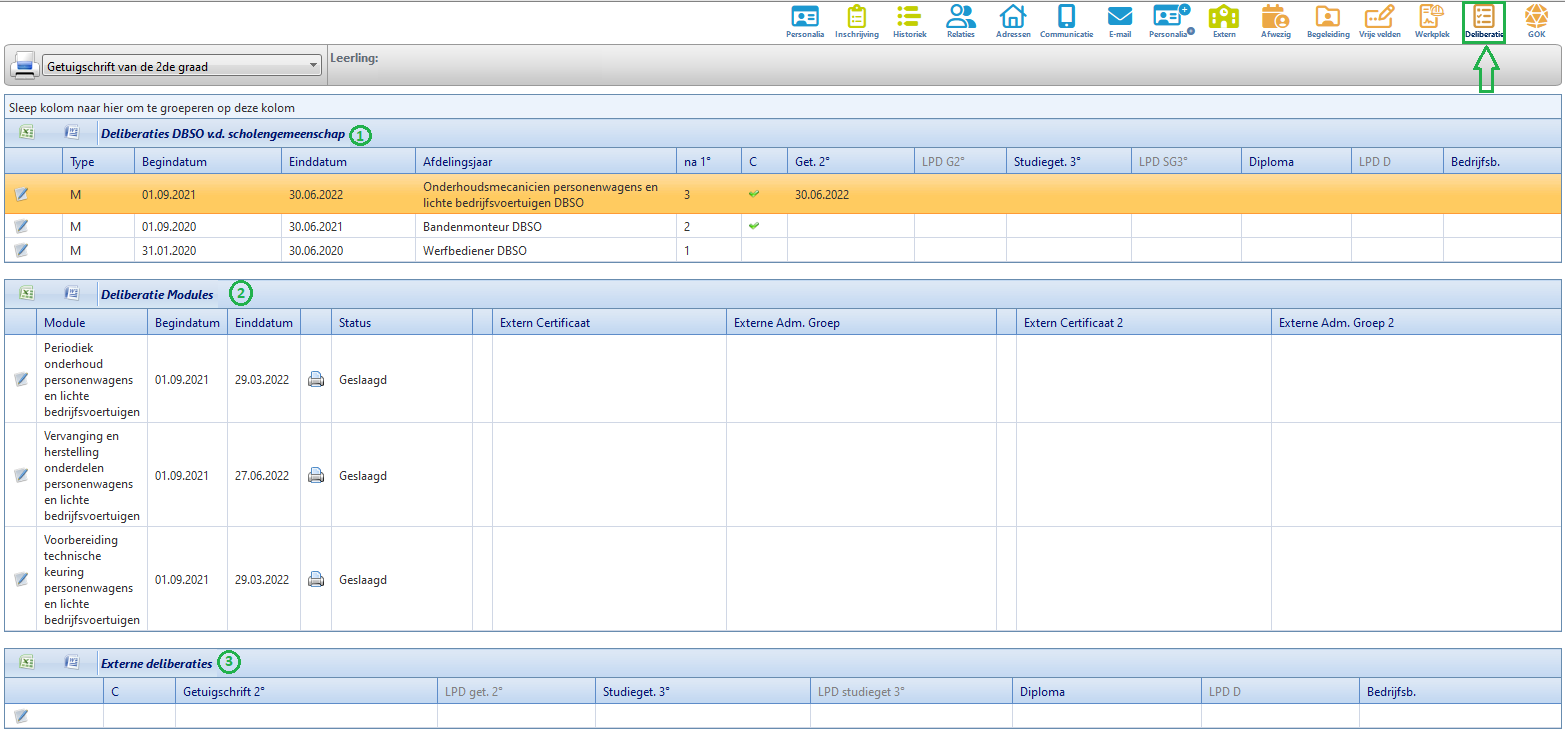Print the Periodiek onderhoud module certificate
The height and width of the screenshot is (745, 1565).
click(316, 380)
